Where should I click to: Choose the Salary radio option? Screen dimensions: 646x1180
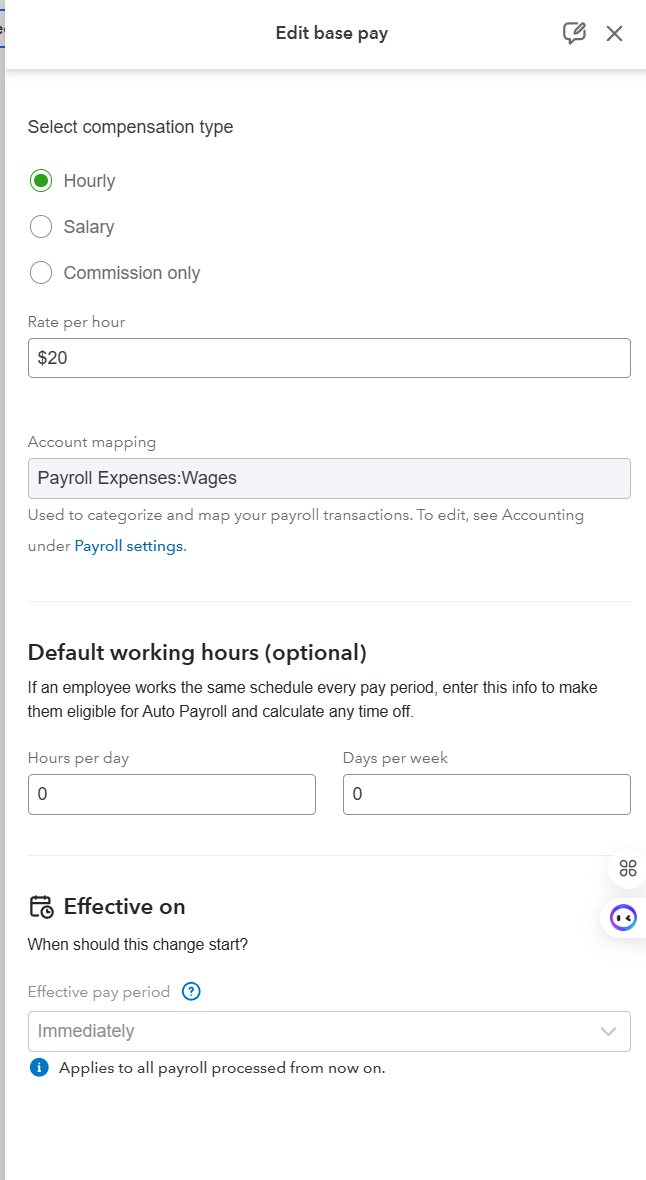pyautogui.click(x=41, y=227)
